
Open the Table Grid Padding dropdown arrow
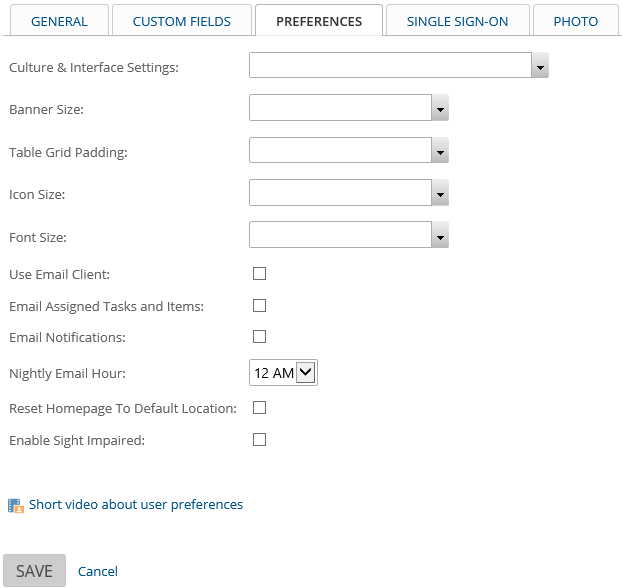coord(440,150)
